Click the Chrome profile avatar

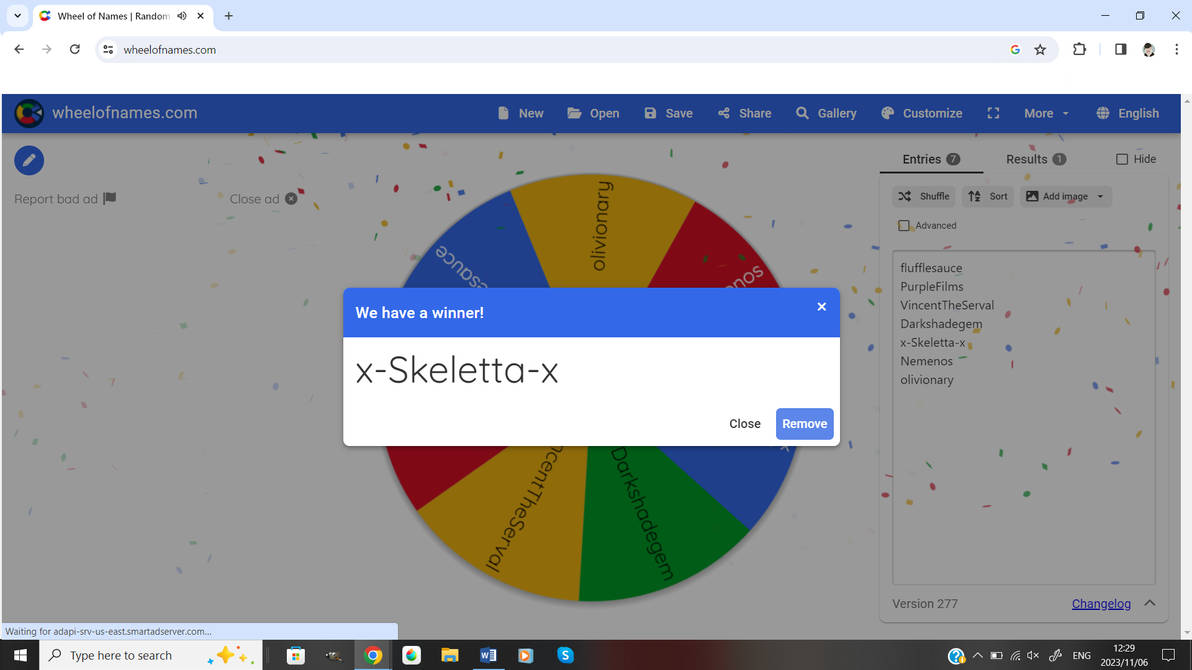point(1149,49)
